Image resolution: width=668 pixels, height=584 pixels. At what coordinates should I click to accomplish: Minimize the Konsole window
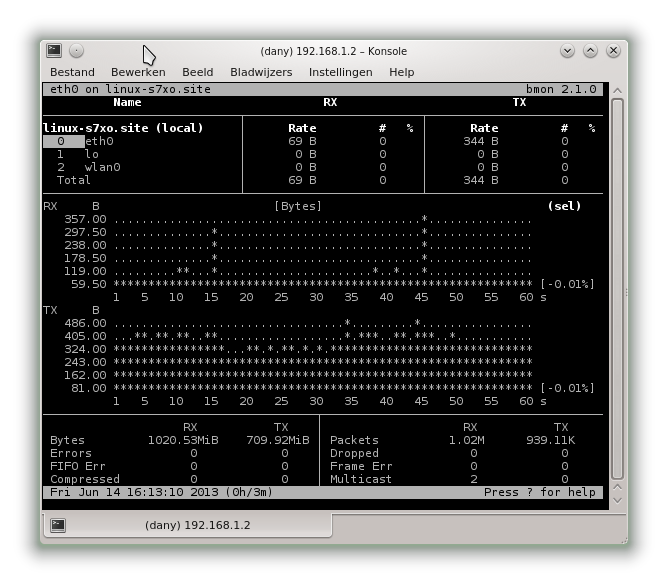pos(567,51)
